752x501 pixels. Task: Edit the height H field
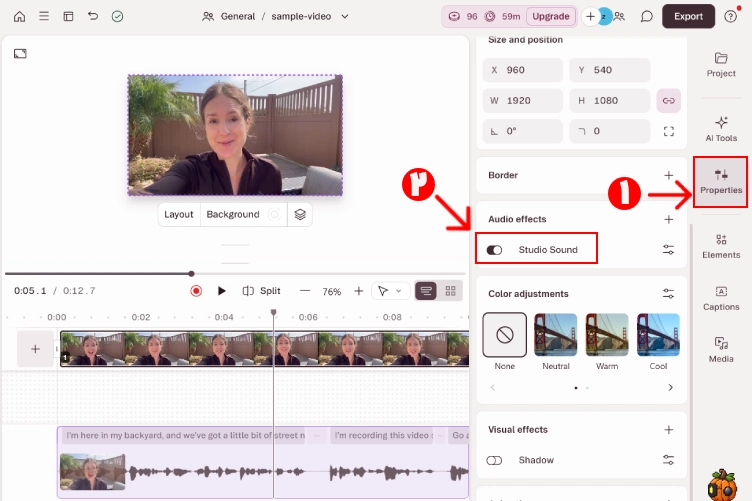coord(610,101)
